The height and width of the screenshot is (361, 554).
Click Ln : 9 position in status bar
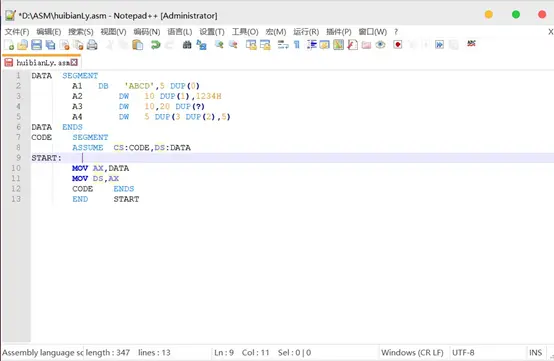click(x=224, y=353)
